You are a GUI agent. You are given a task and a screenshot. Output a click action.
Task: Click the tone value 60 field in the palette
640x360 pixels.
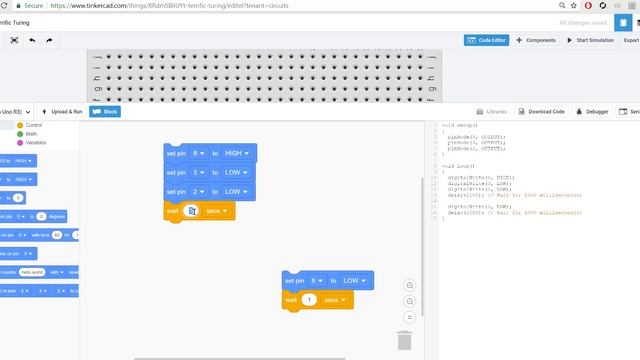click(57, 235)
